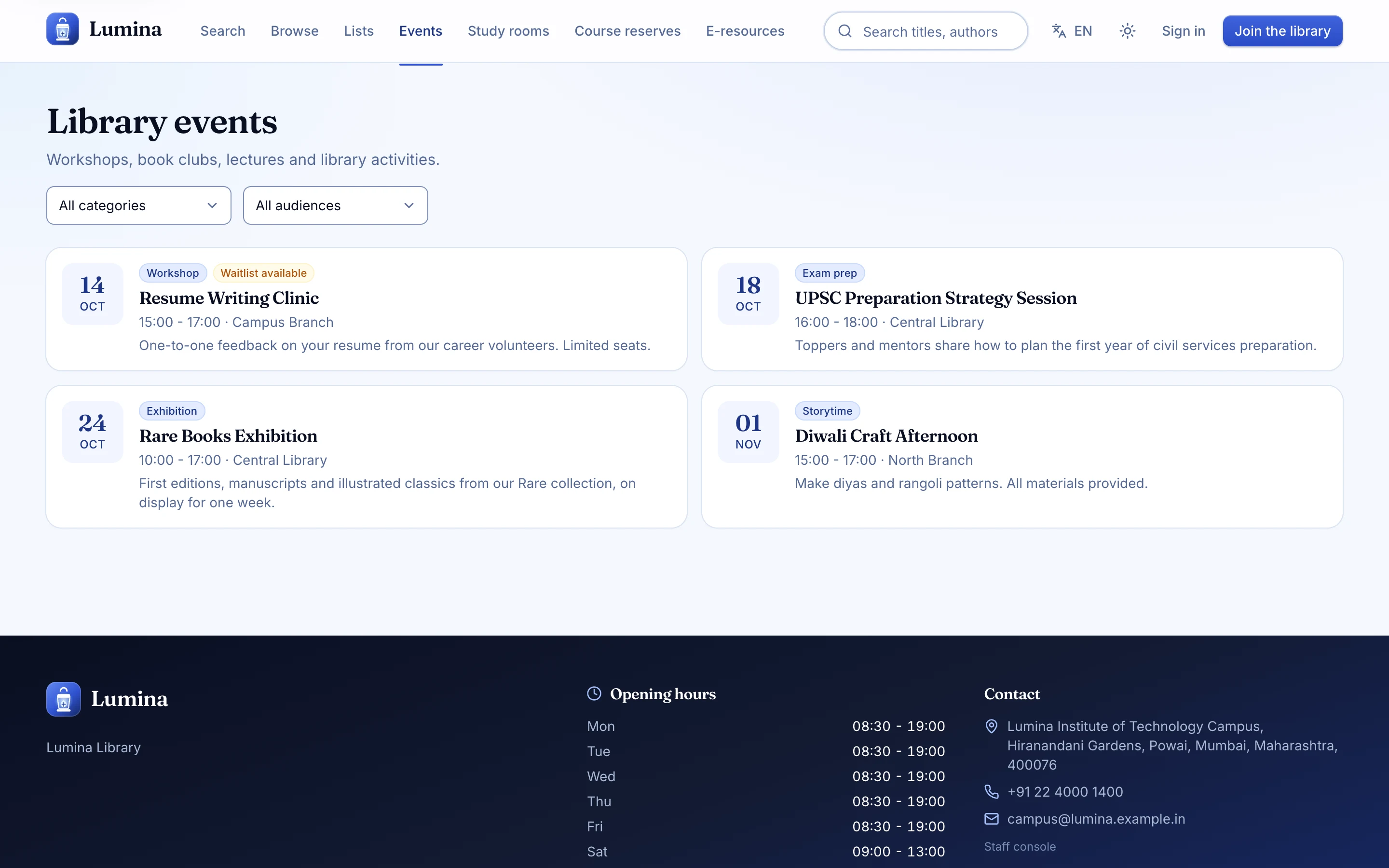Click the Sign in link
This screenshot has height=868, width=1389.
(1183, 31)
